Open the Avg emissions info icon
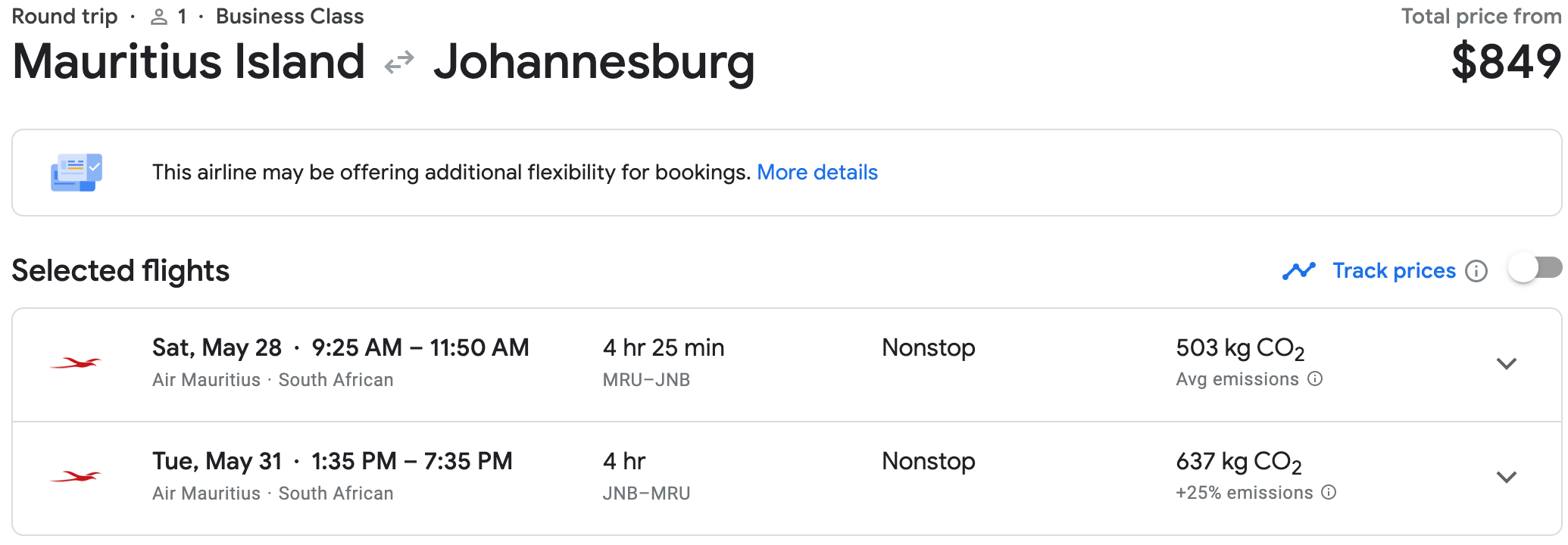Image resolution: width=1568 pixels, height=545 pixels. click(1315, 378)
